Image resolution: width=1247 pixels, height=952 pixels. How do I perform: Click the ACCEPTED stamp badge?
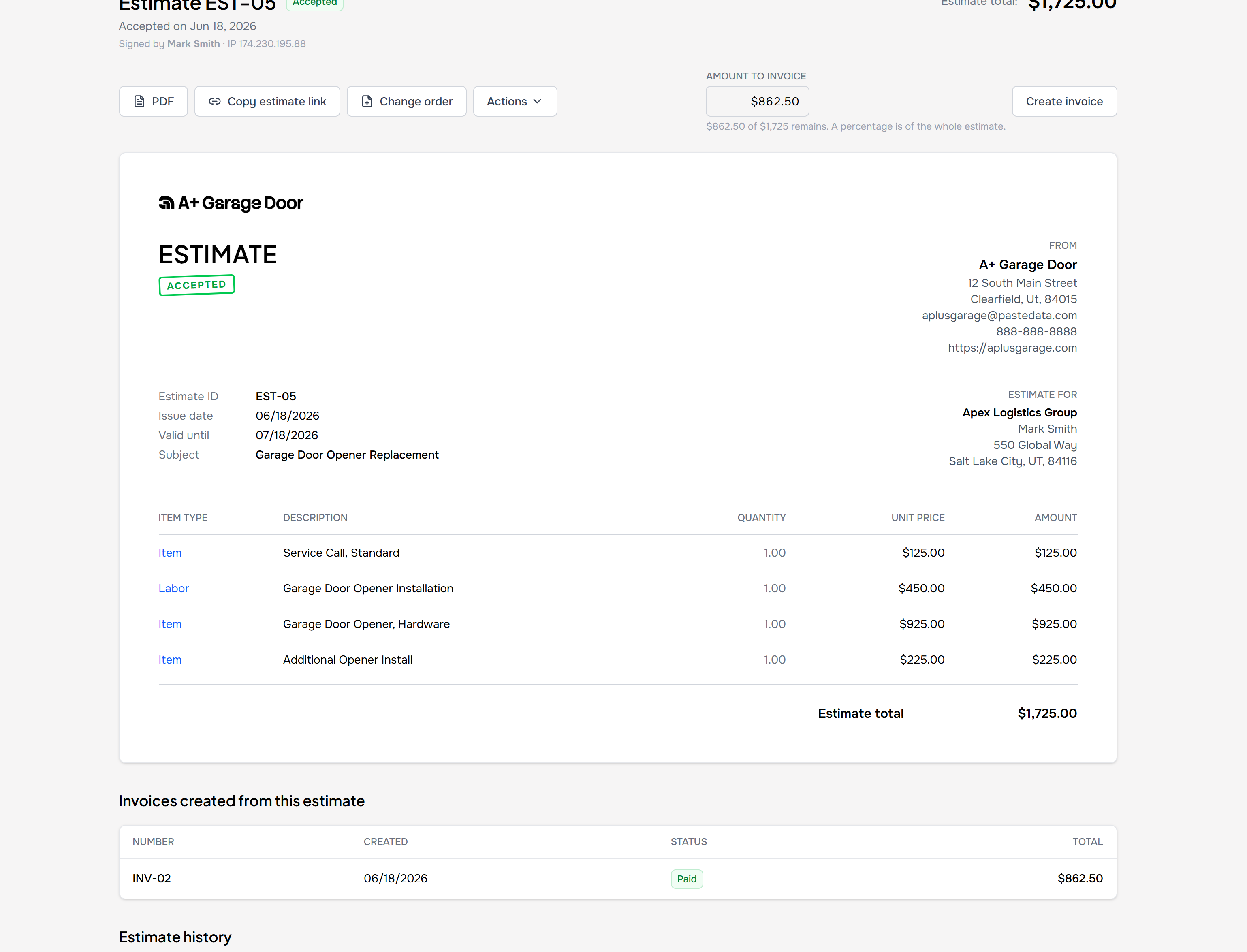click(196, 285)
